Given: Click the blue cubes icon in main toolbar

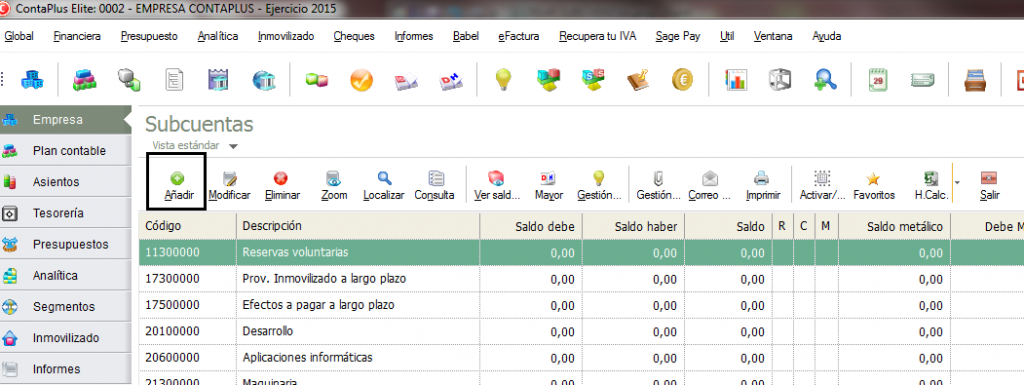Looking at the screenshot, I should tap(31, 80).
